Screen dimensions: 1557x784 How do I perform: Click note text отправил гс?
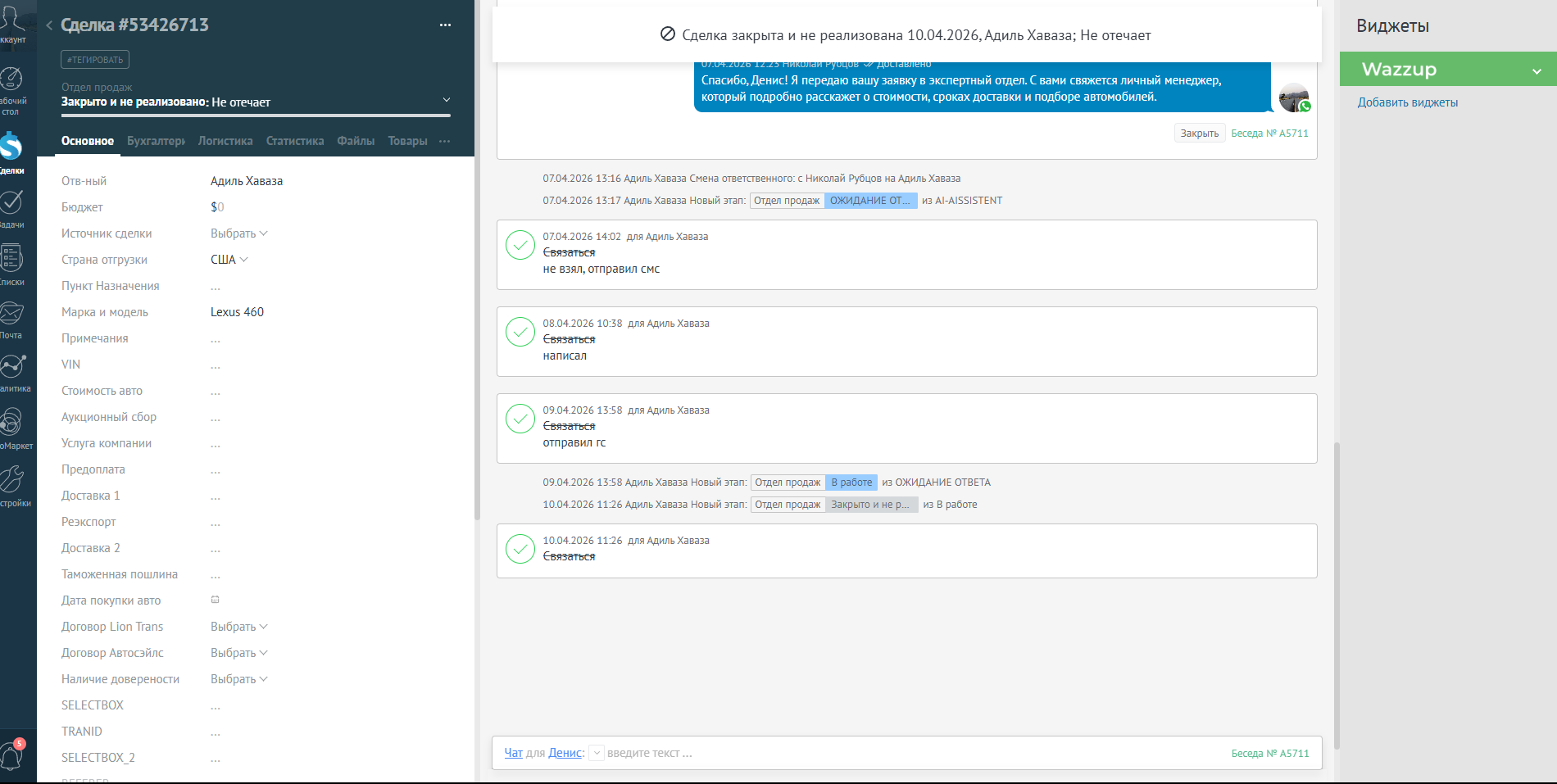(574, 442)
